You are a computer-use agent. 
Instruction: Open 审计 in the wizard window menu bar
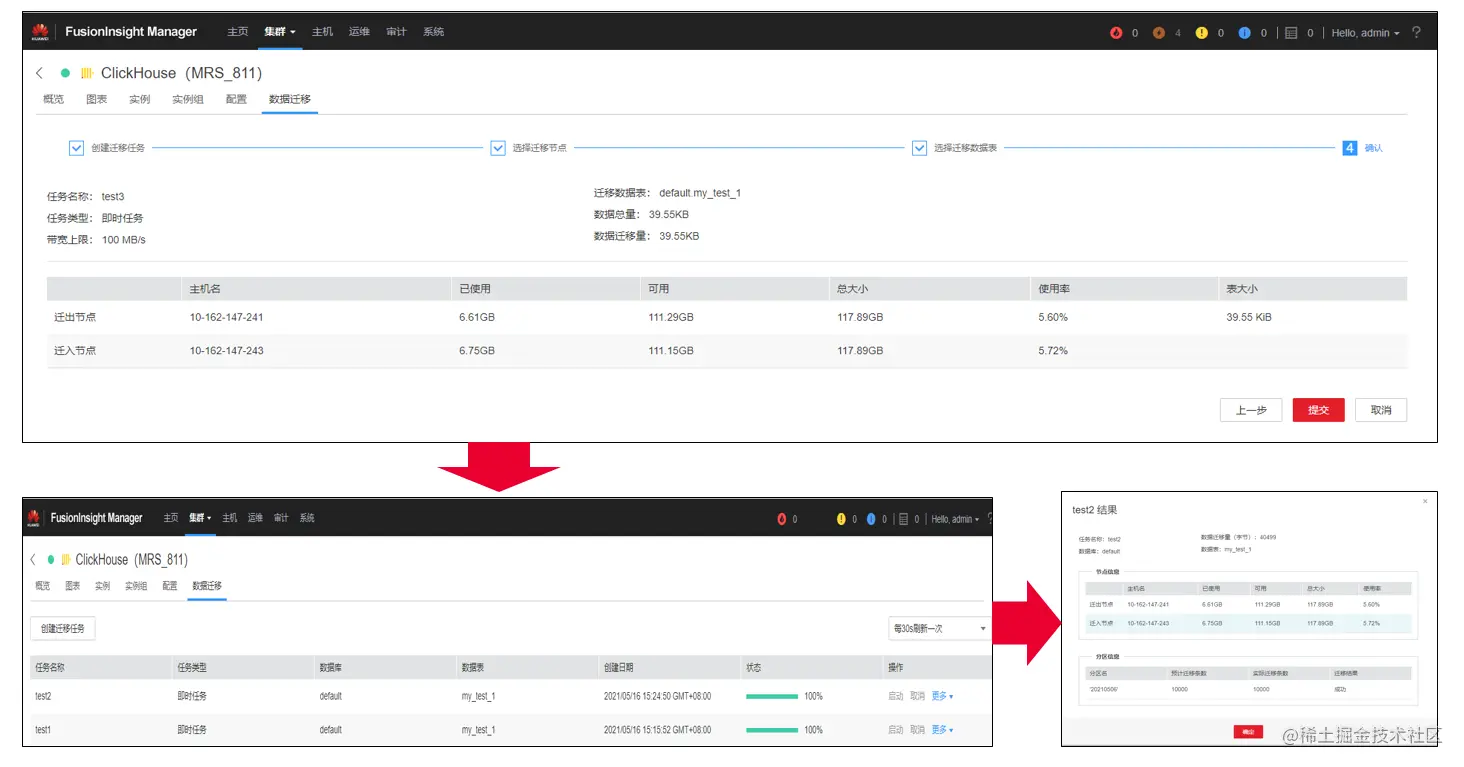coord(396,32)
